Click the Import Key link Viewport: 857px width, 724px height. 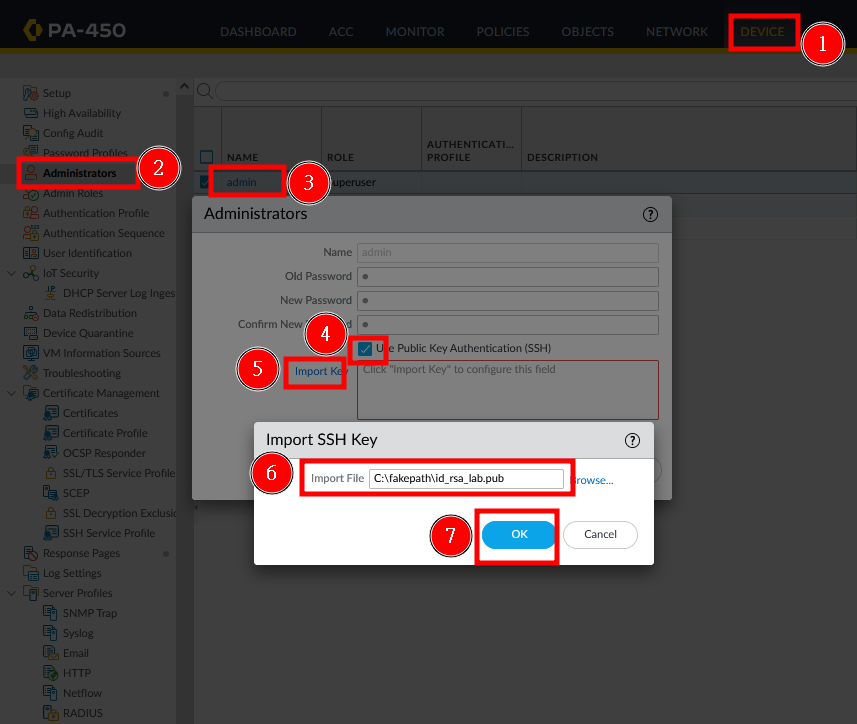pos(320,372)
